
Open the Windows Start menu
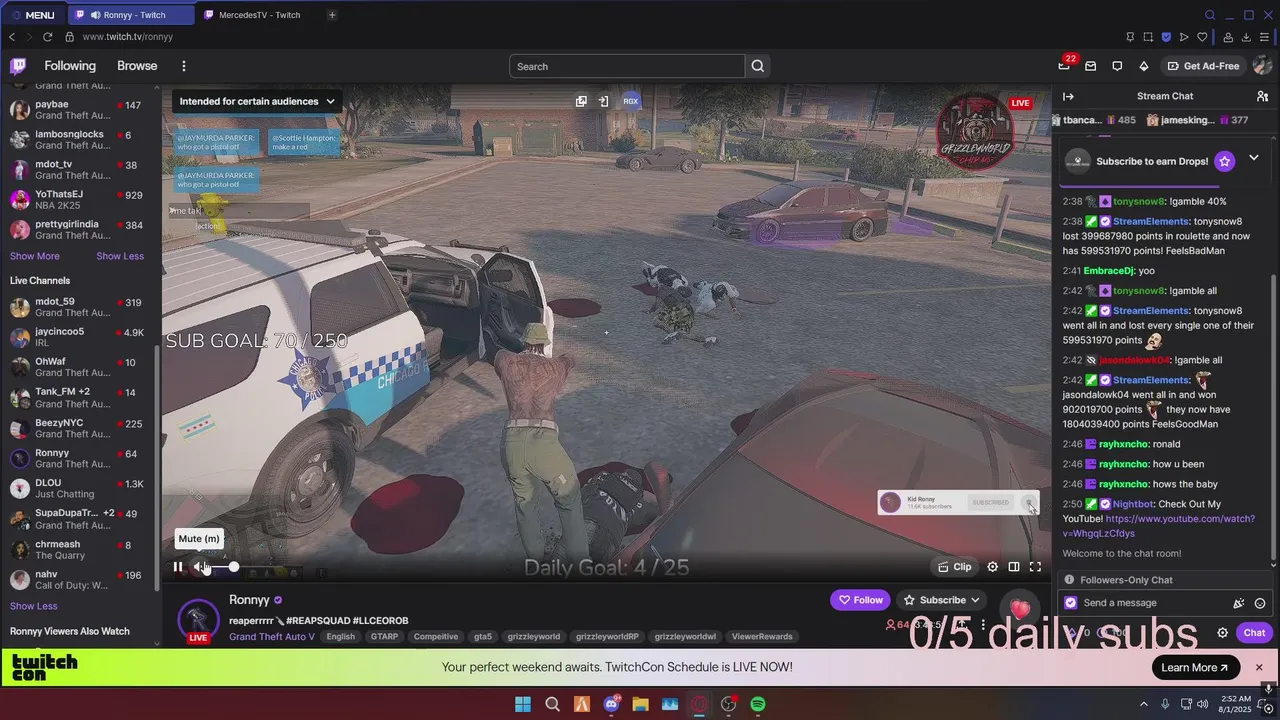coord(523,704)
